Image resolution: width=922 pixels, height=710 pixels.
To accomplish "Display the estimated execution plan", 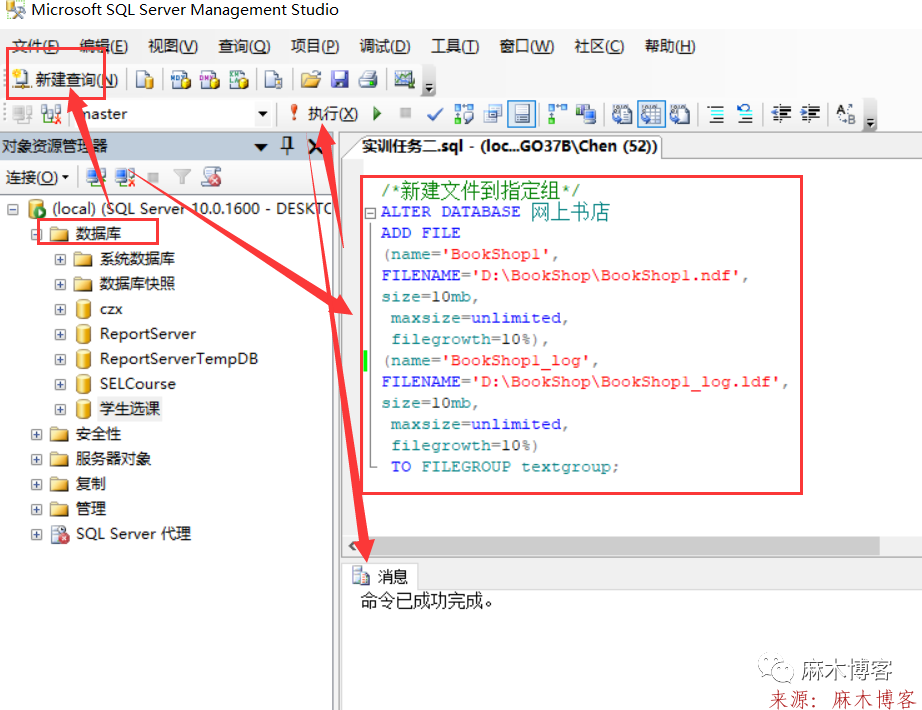I will pyautogui.click(x=464, y=114).
